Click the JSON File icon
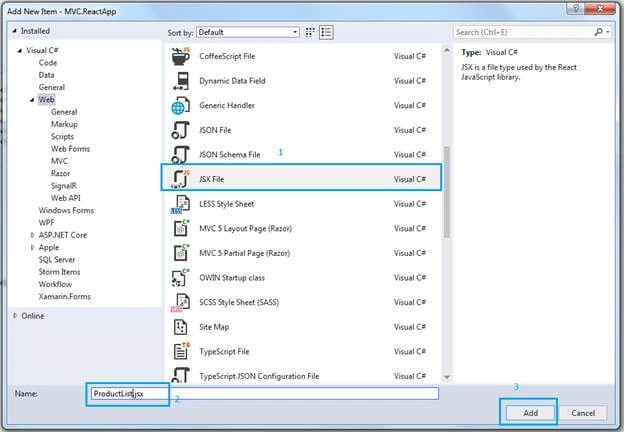This screenshot has width=624, height=432. pyautogui.click(x=180, y=130)
